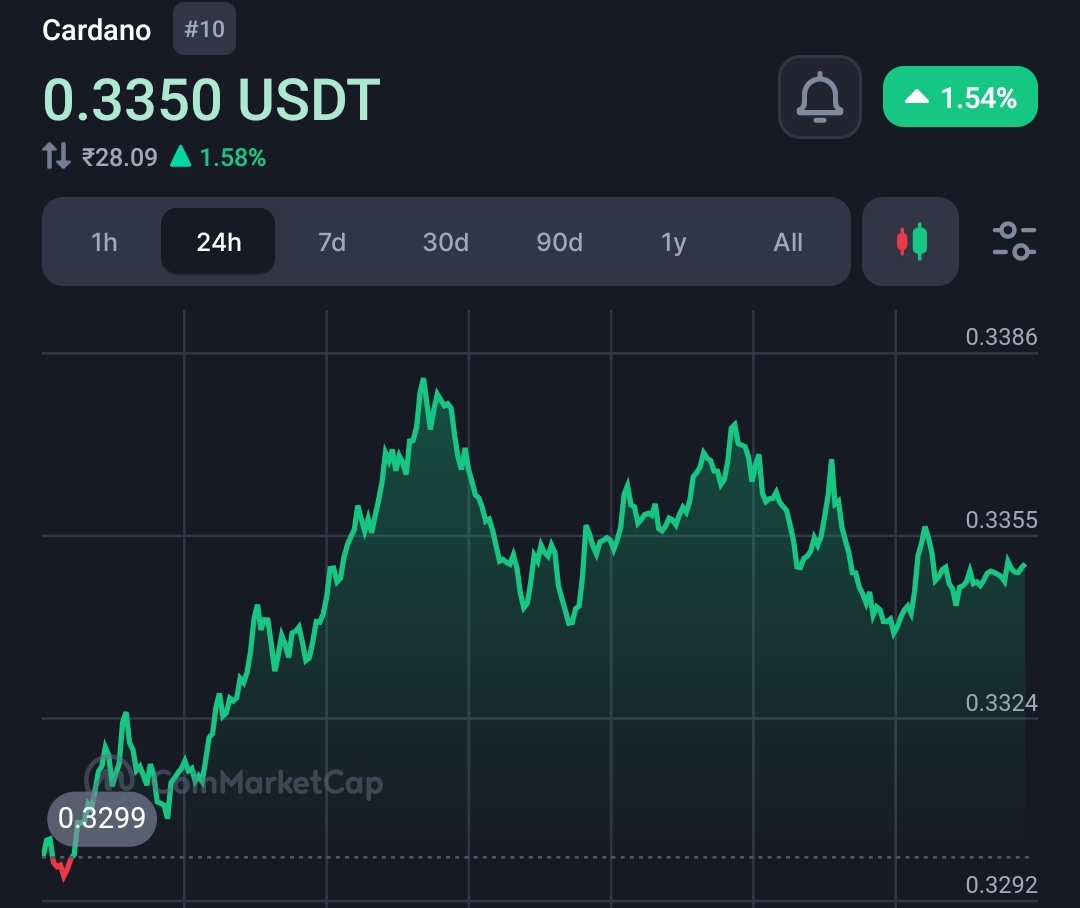Screen dimensions: 1080x908
Task: Switch to candlestick chart view
Action: pyautogui.click(x=911, y=242)
